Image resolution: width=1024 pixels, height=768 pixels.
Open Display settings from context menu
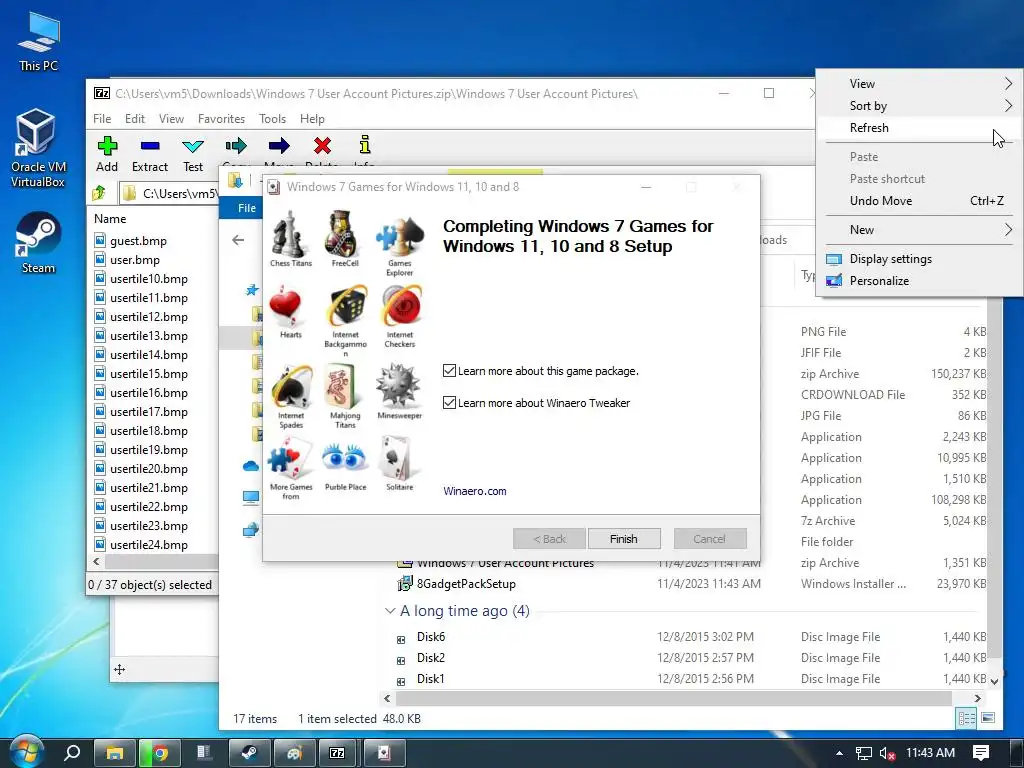tap(920, 259)
